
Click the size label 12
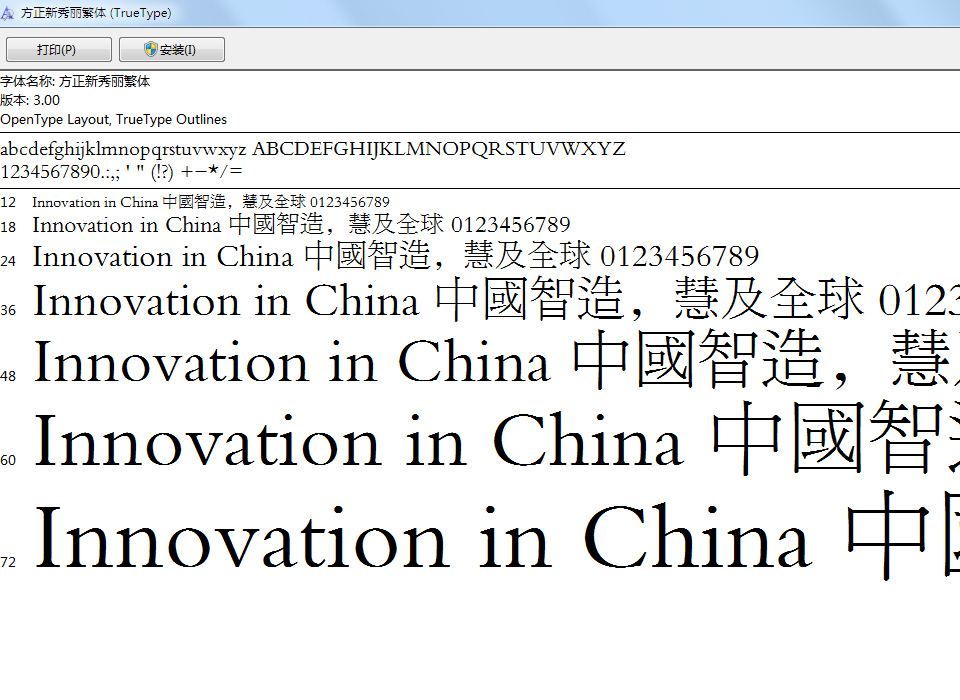coord(9,203)
